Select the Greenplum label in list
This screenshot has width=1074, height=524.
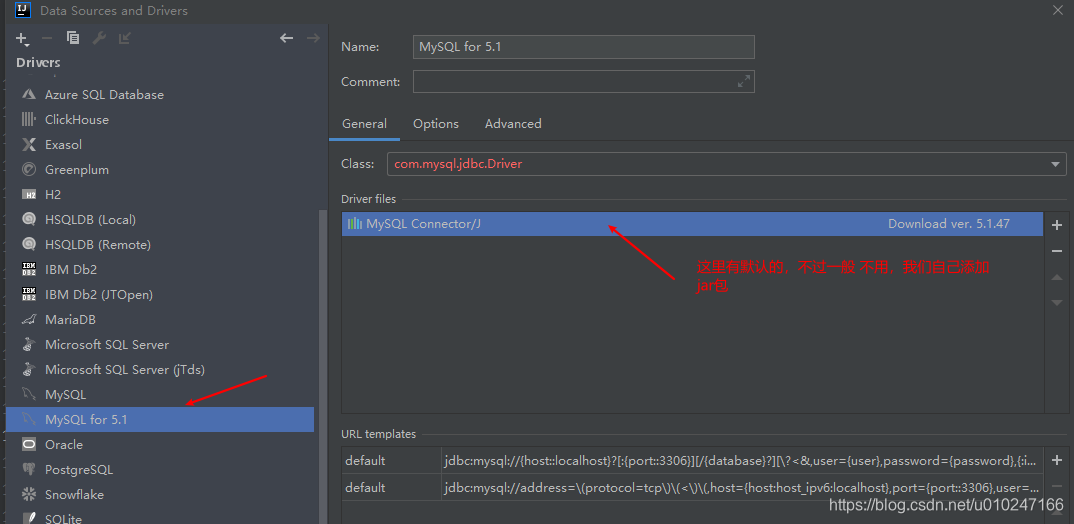click(x=77, y=170)
